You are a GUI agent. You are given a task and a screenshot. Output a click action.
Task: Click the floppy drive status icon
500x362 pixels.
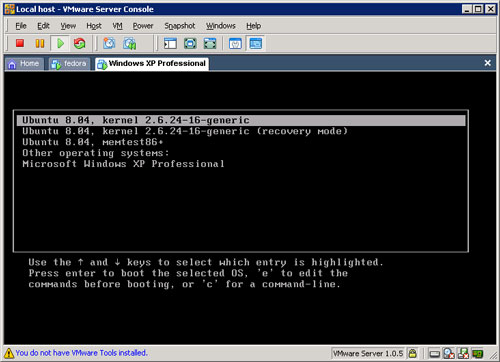463,353
